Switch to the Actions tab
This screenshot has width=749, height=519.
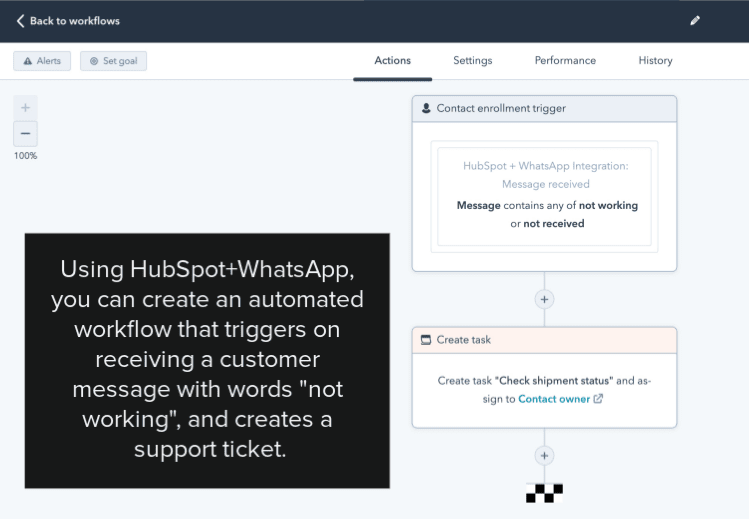click(393, 61)
